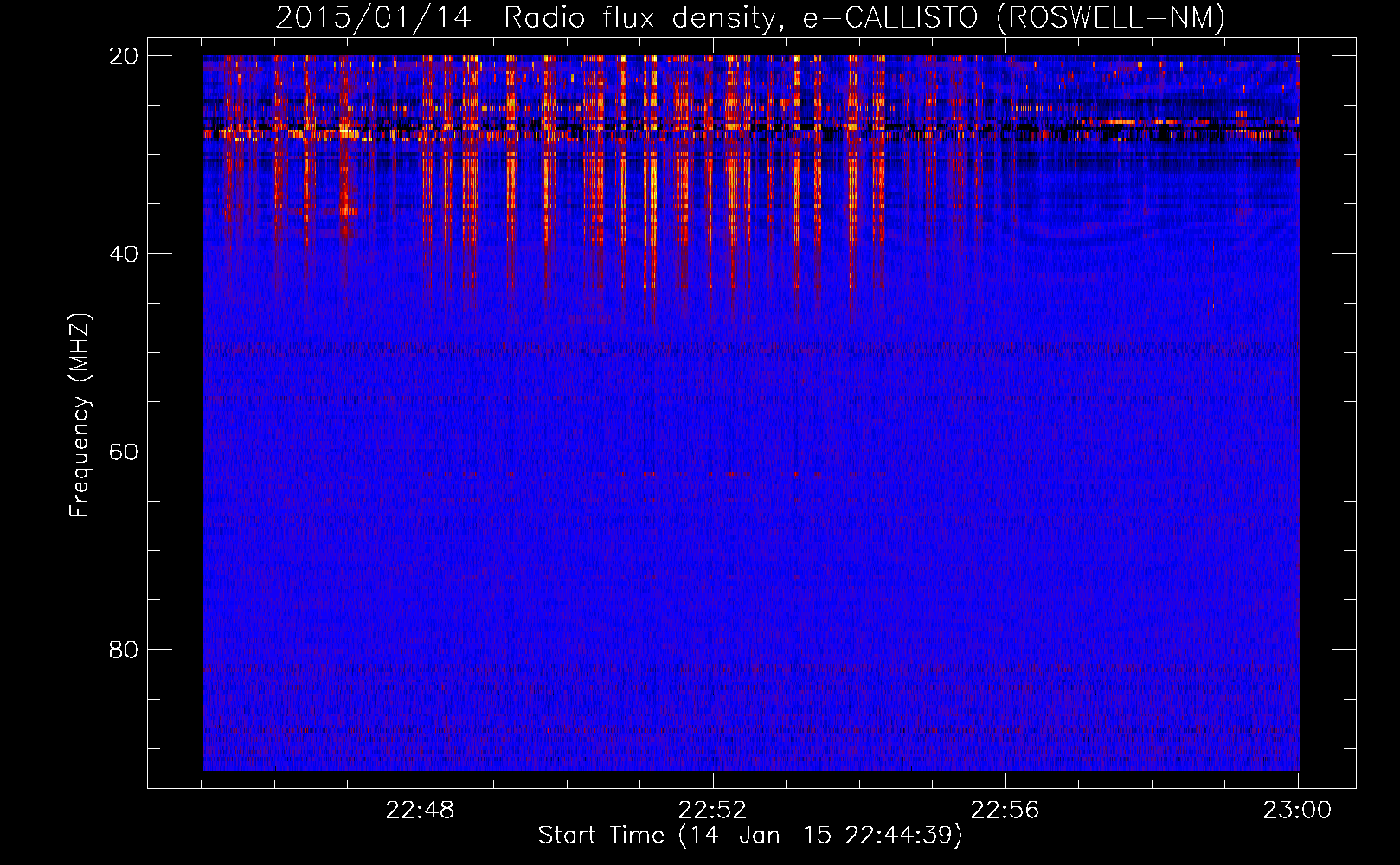Click the 'Frequency (MHZ)' vertical axis title

(80, 415)
